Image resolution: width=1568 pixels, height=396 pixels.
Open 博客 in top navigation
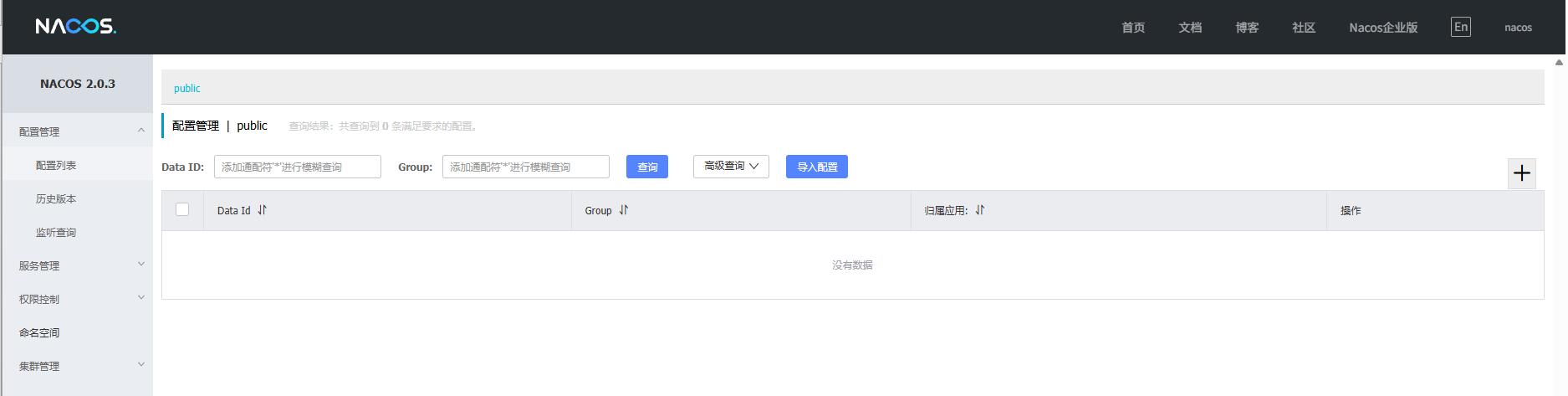click(1247, 28)
